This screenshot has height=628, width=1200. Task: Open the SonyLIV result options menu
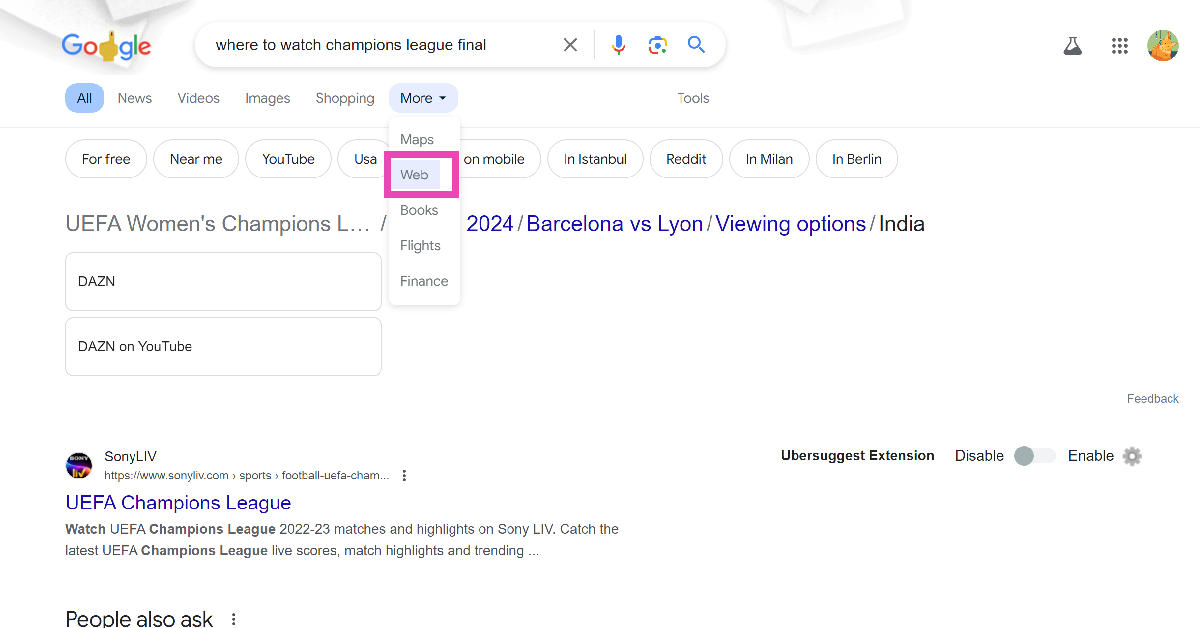pos(405,476)
